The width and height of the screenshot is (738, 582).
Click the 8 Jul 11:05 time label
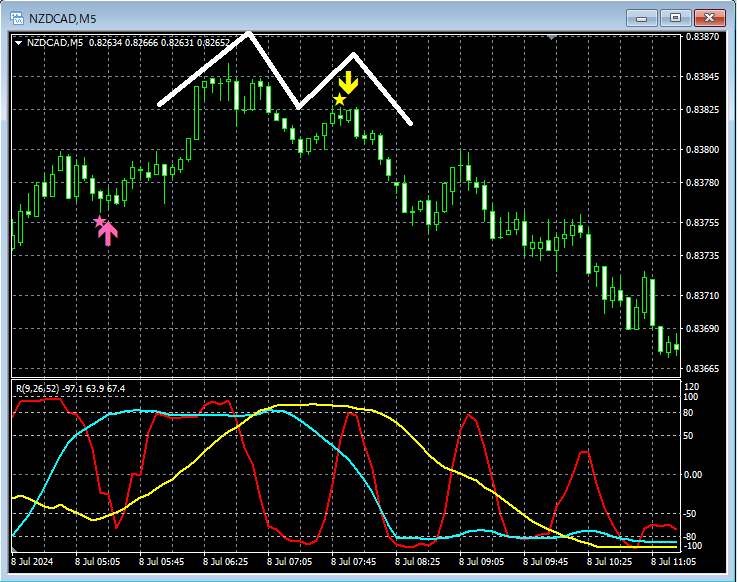point(674,562)
